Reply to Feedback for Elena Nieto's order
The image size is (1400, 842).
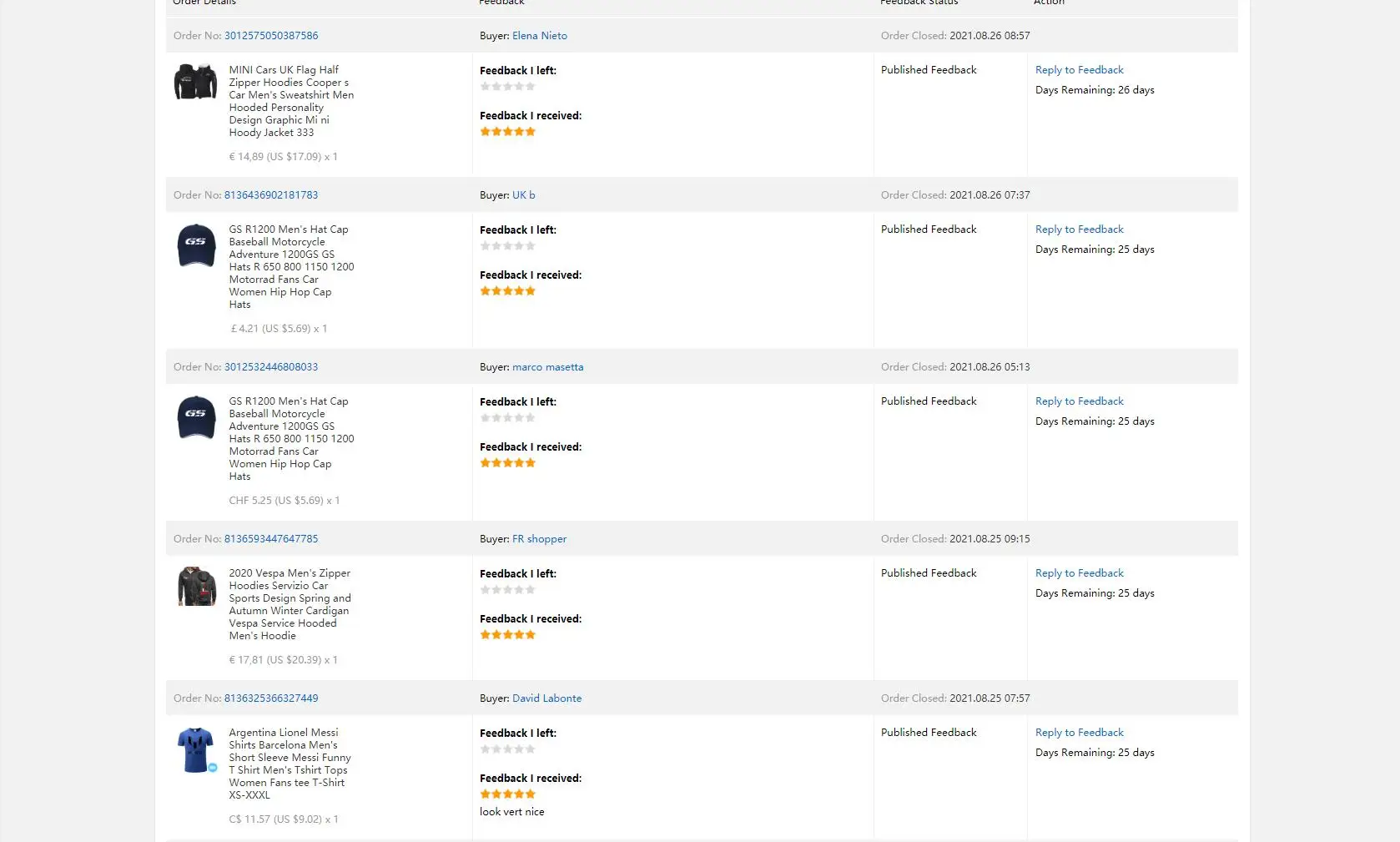pos(1080,70)
